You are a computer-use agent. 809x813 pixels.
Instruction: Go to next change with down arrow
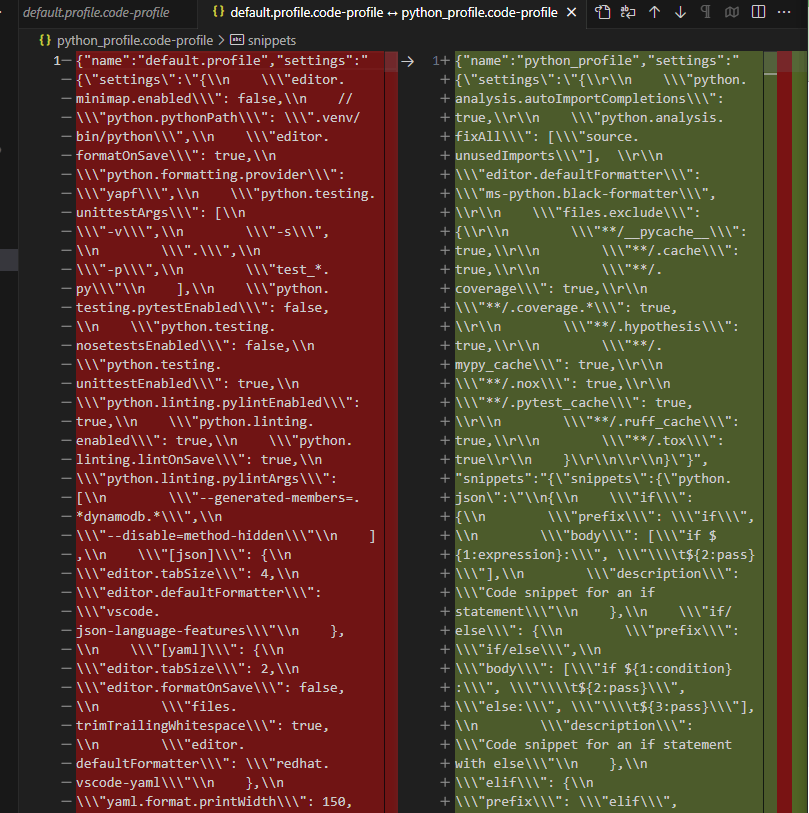(680, 12)
